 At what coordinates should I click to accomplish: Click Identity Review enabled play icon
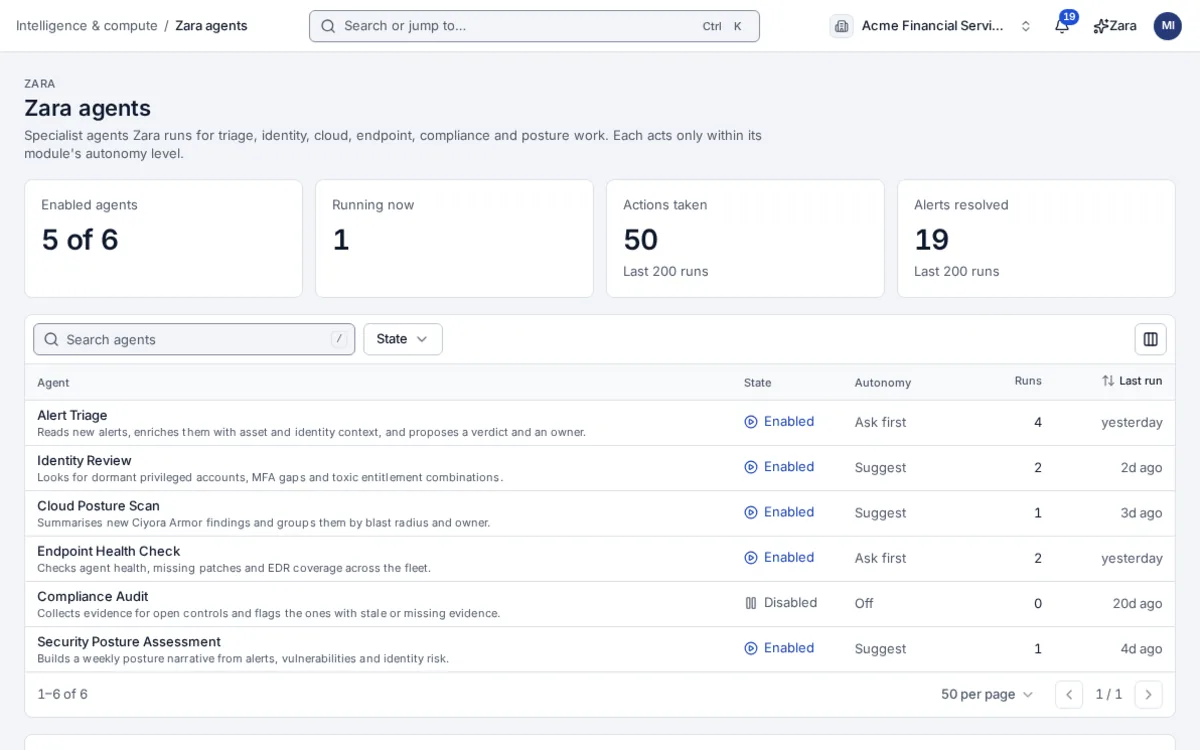tap(751, 467)
